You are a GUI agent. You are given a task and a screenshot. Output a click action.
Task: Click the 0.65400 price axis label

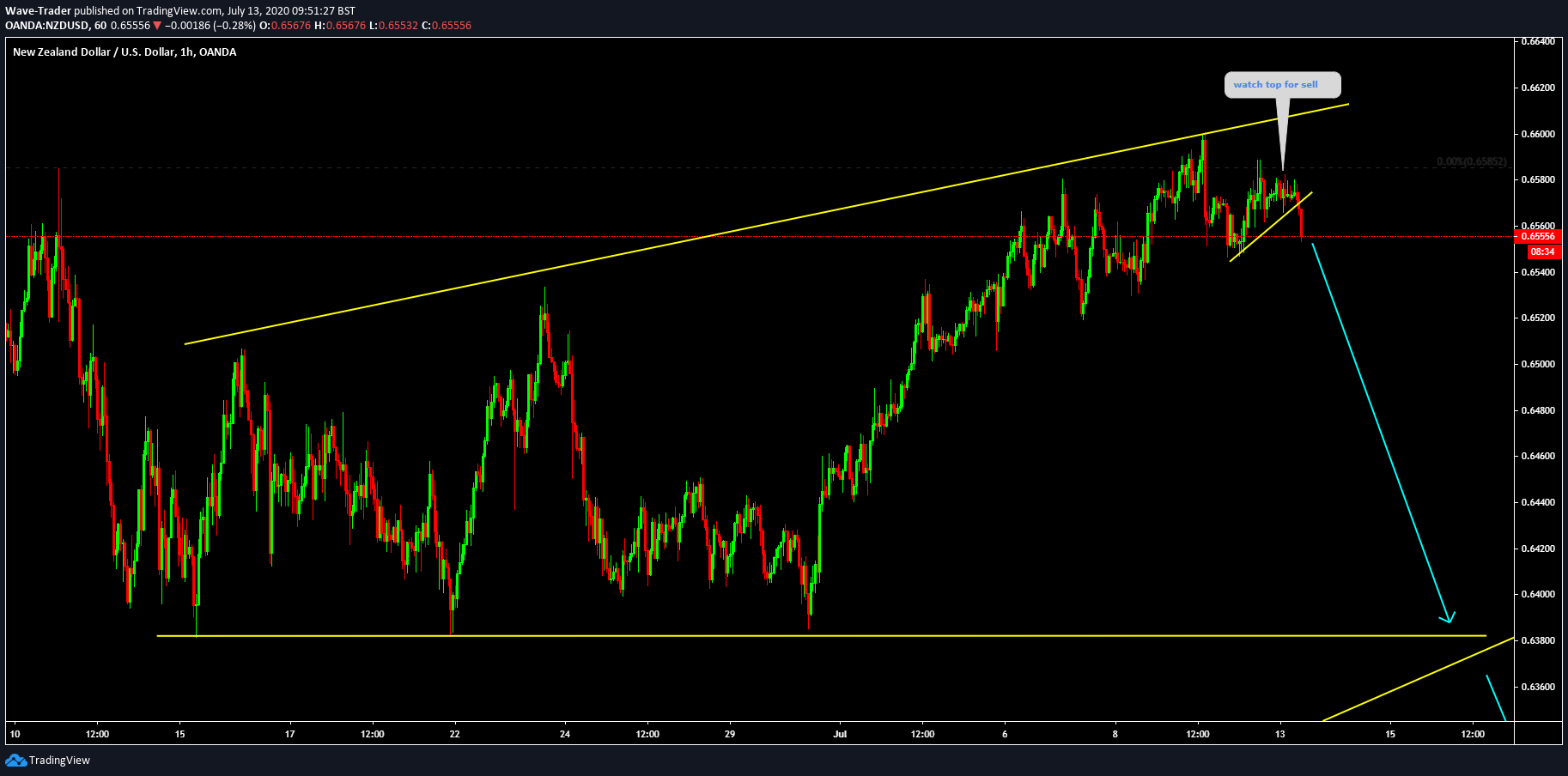1538,272
